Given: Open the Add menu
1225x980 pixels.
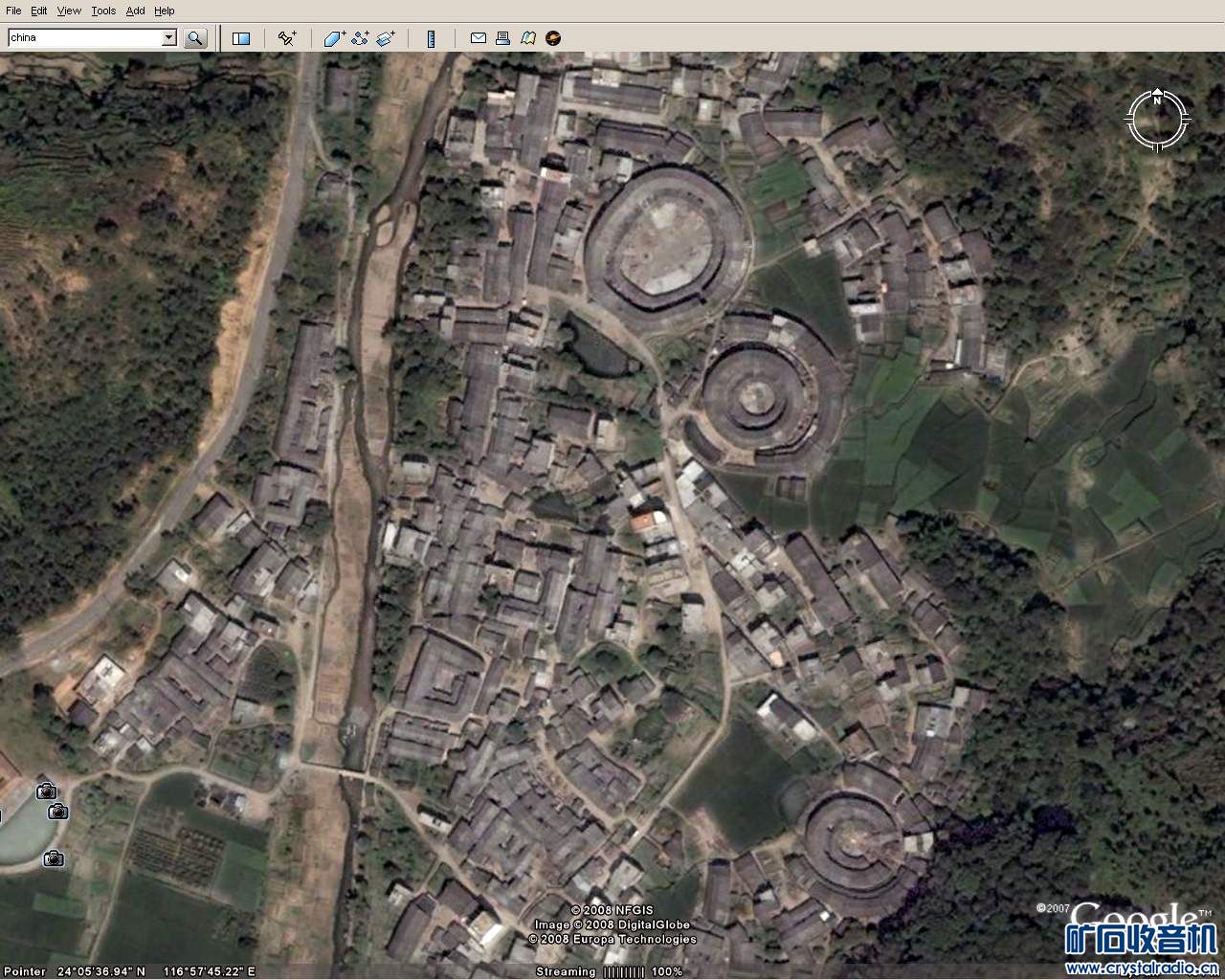Looking at the screenshot, I should coord(135,11).
